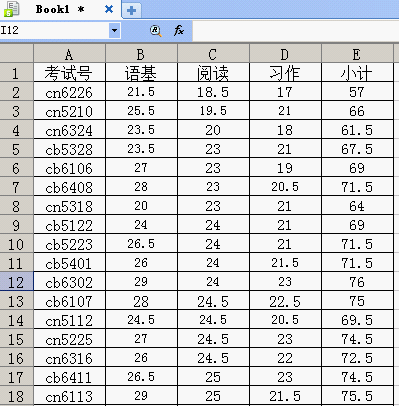This screenshot has width=400, height=407.
Task: Select row 1 header
Action: (x=17, y=72)
